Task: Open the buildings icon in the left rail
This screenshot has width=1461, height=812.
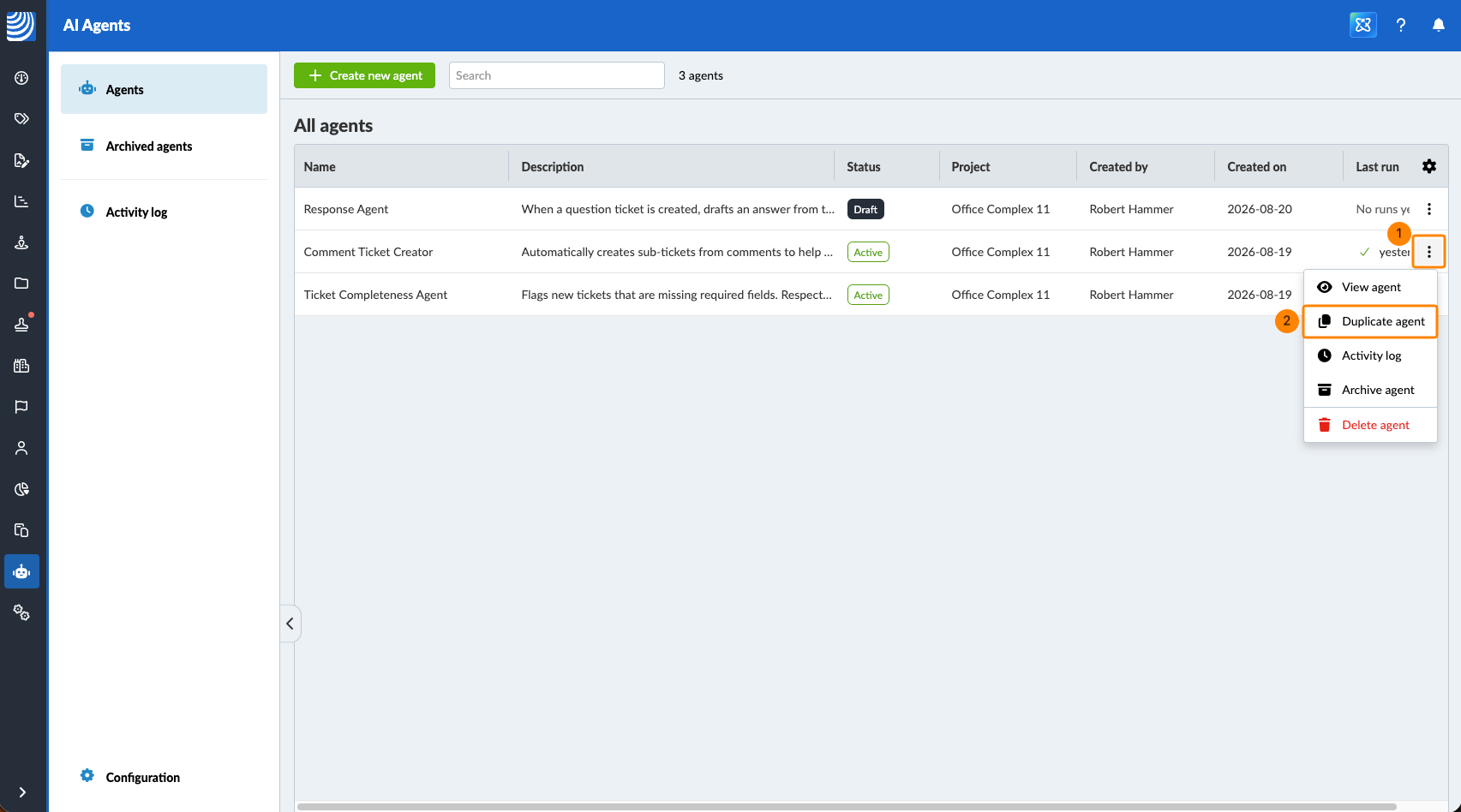Action: 21,366
